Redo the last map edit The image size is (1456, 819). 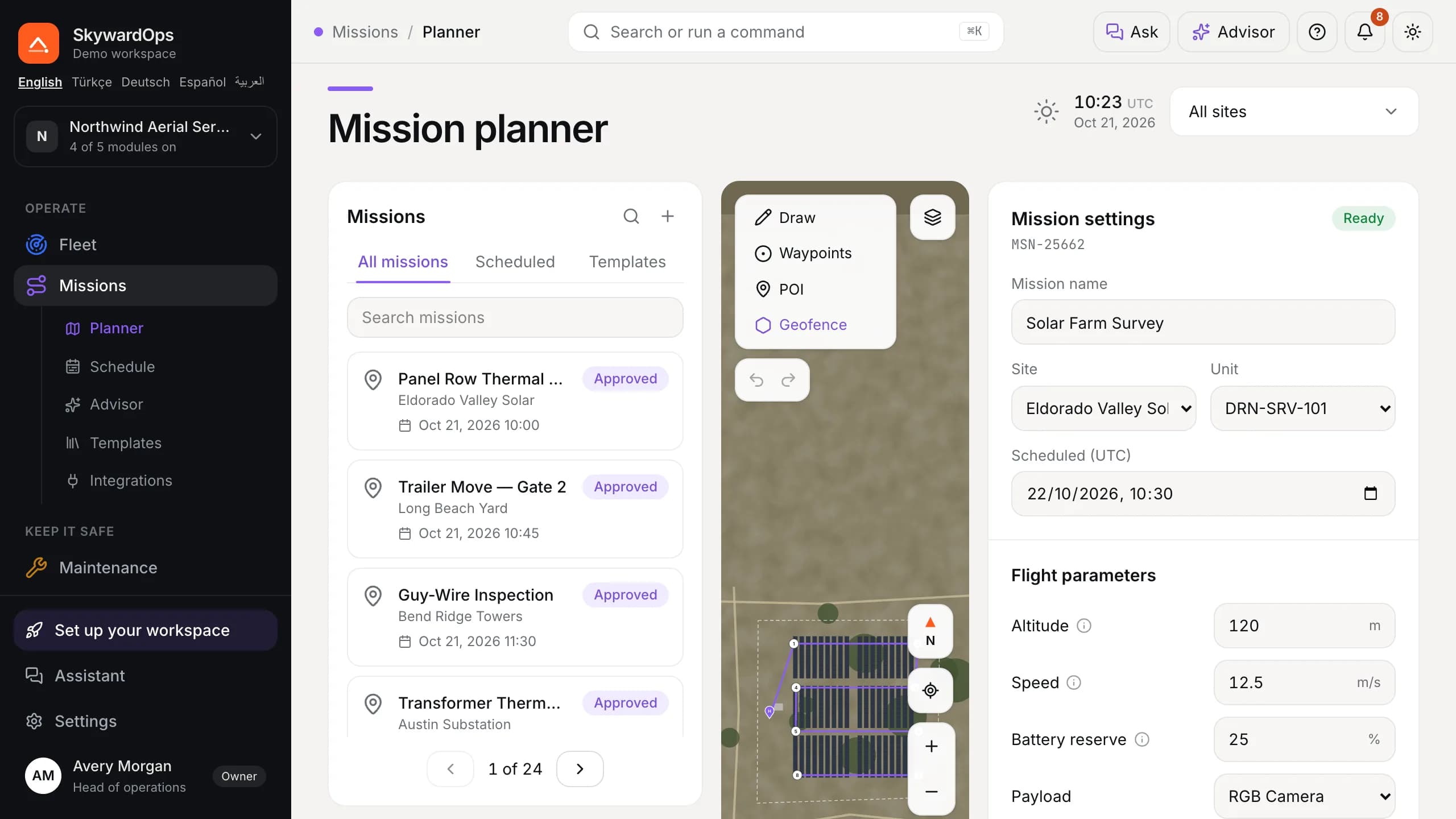coord(788,379)
